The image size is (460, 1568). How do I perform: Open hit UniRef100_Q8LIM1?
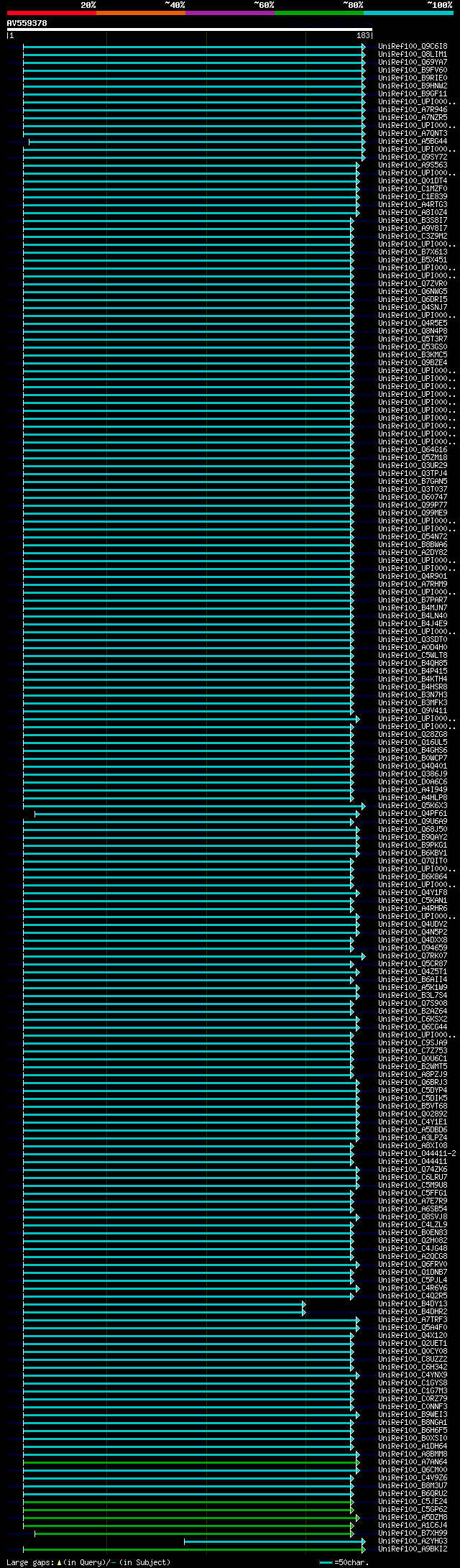click(413, 55)
